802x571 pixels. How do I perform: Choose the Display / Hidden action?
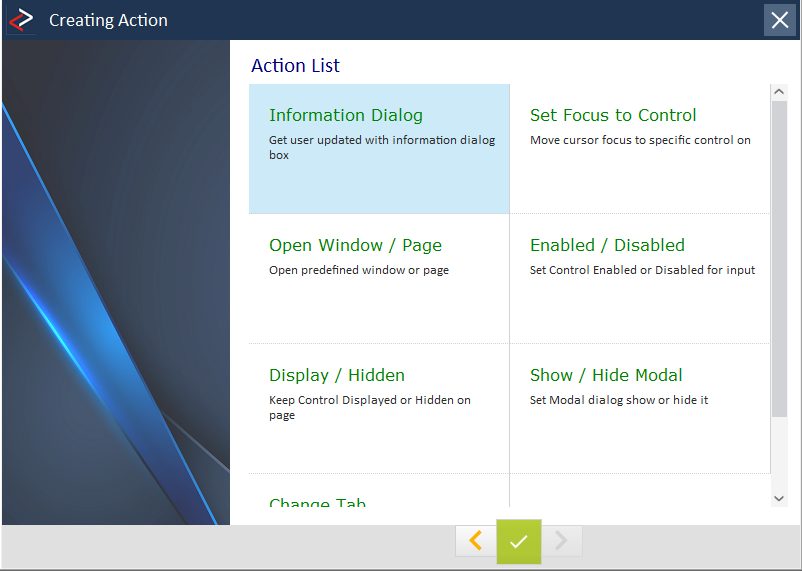[x=379, y=408]
